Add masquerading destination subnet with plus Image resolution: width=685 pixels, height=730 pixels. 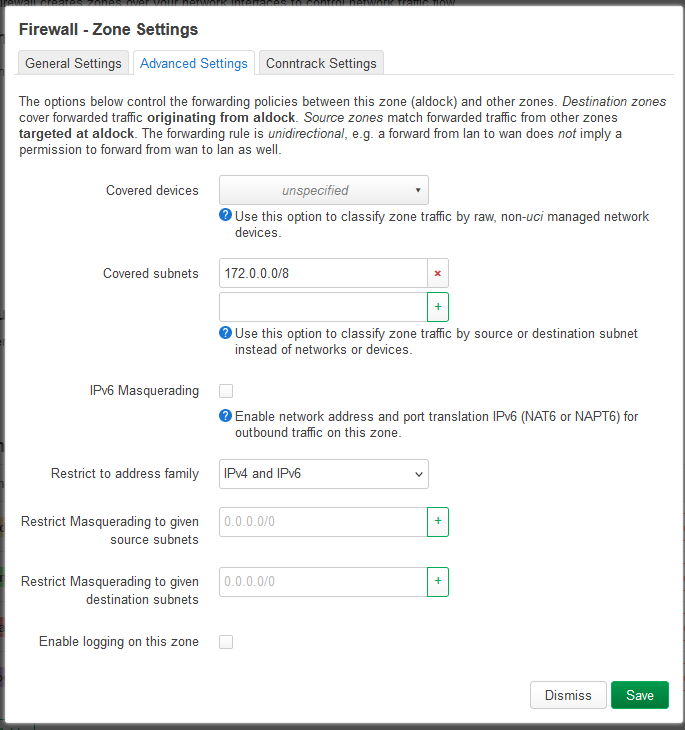point(438,582)
